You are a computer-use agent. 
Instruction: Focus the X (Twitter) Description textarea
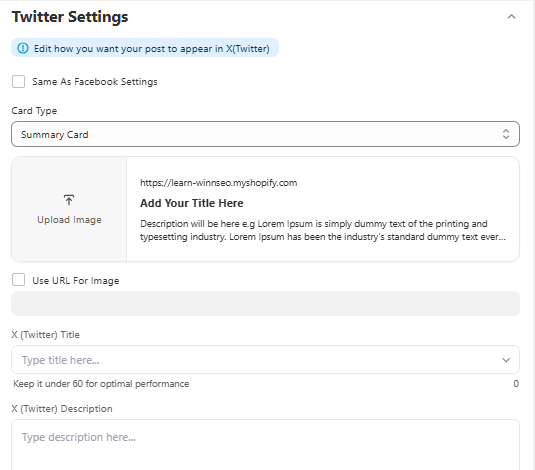click(x=265, y=445)
